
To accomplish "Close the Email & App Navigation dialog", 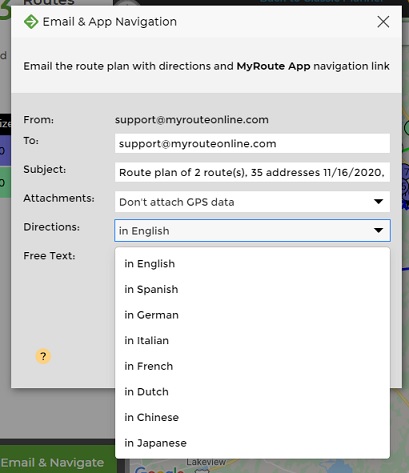I will (x=383, y=22).
